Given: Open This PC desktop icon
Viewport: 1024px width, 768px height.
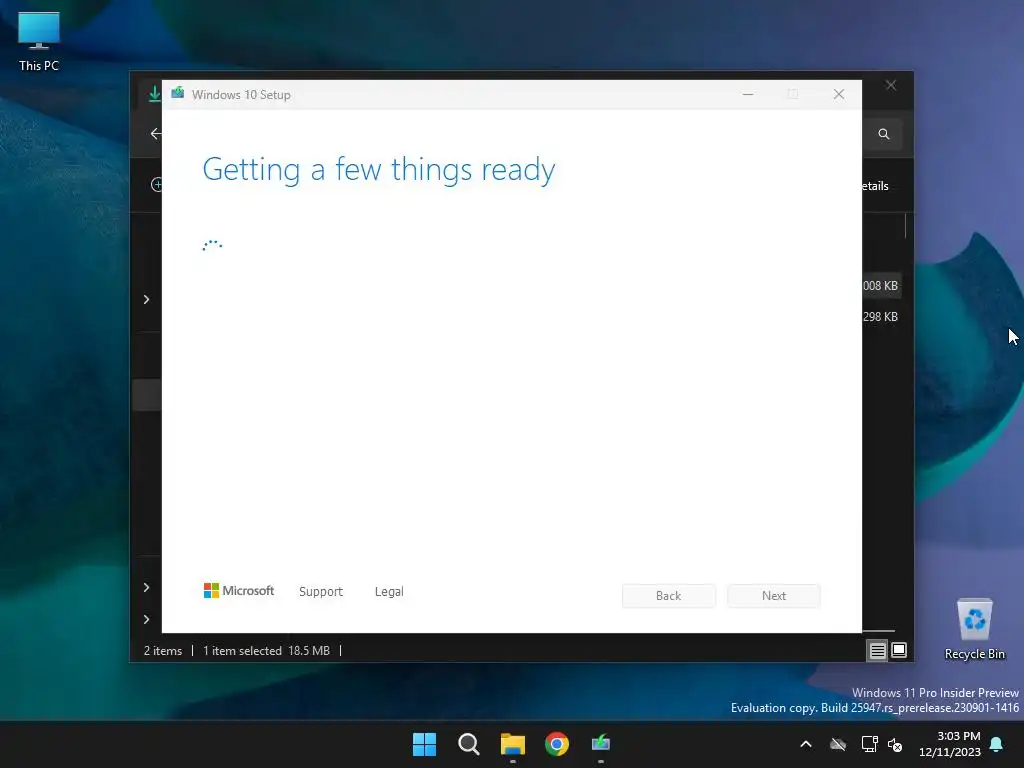Looking at the screenshot, I should [39, 41].
